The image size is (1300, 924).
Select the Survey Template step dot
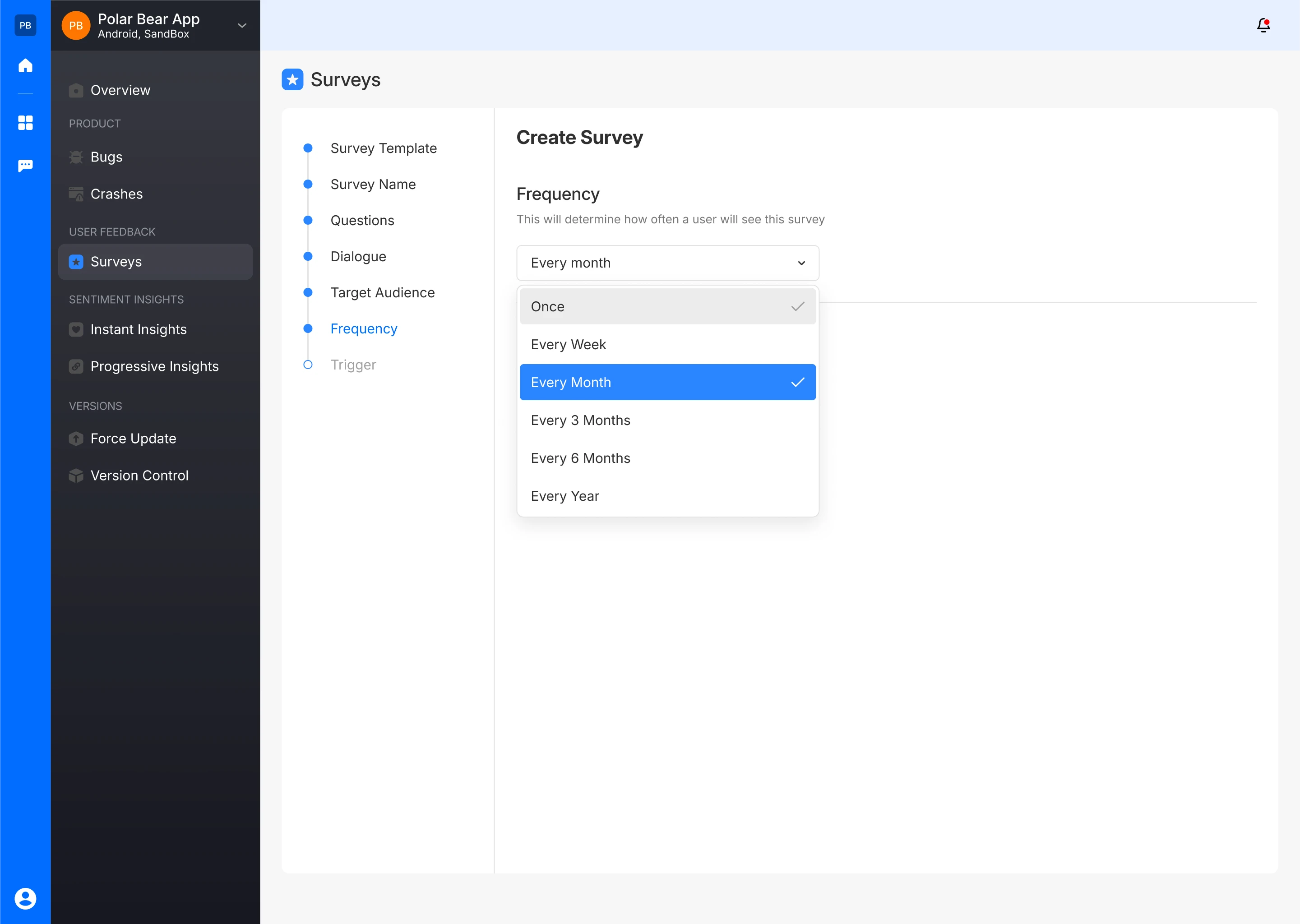point(308,148)
